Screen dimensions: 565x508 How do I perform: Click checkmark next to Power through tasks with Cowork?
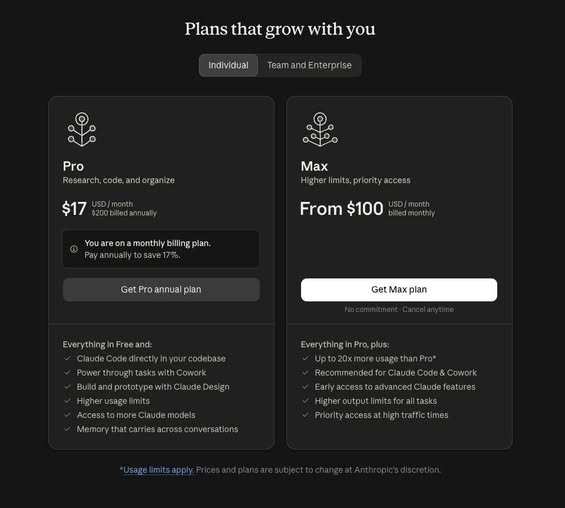[67, 373]
